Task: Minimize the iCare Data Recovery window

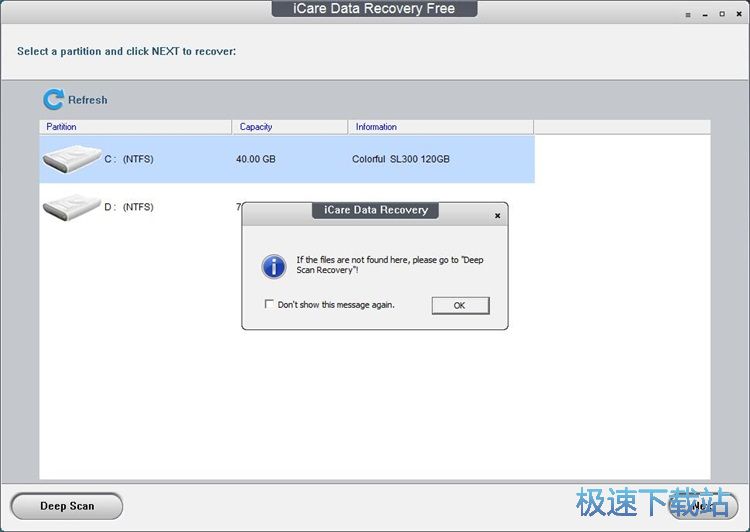Action: click(x=705, y=15)
